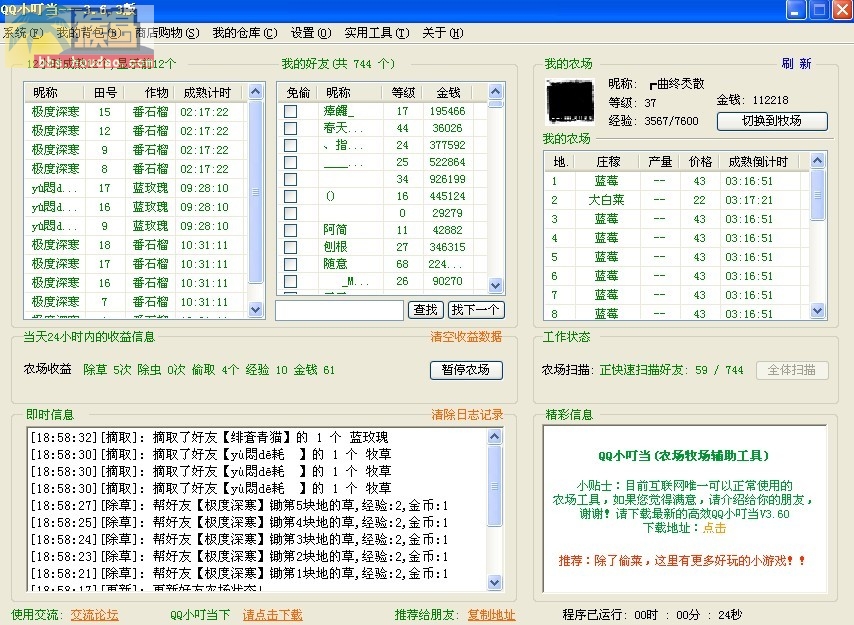Image resolution: width=854 pixels, height=625 pixels.
Task: Click the scroll-down arrow of 即时信息 log
Action: pos(495,583)
